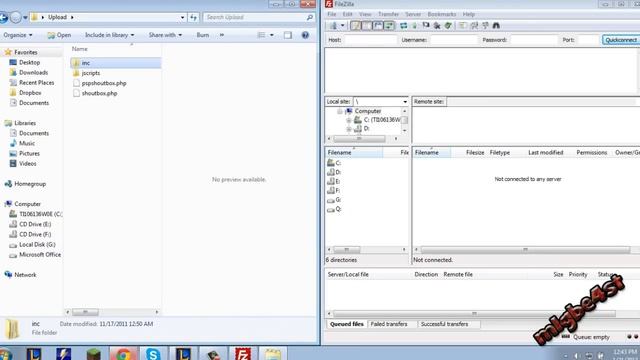Click the Search Upload box

pos(259,17)
